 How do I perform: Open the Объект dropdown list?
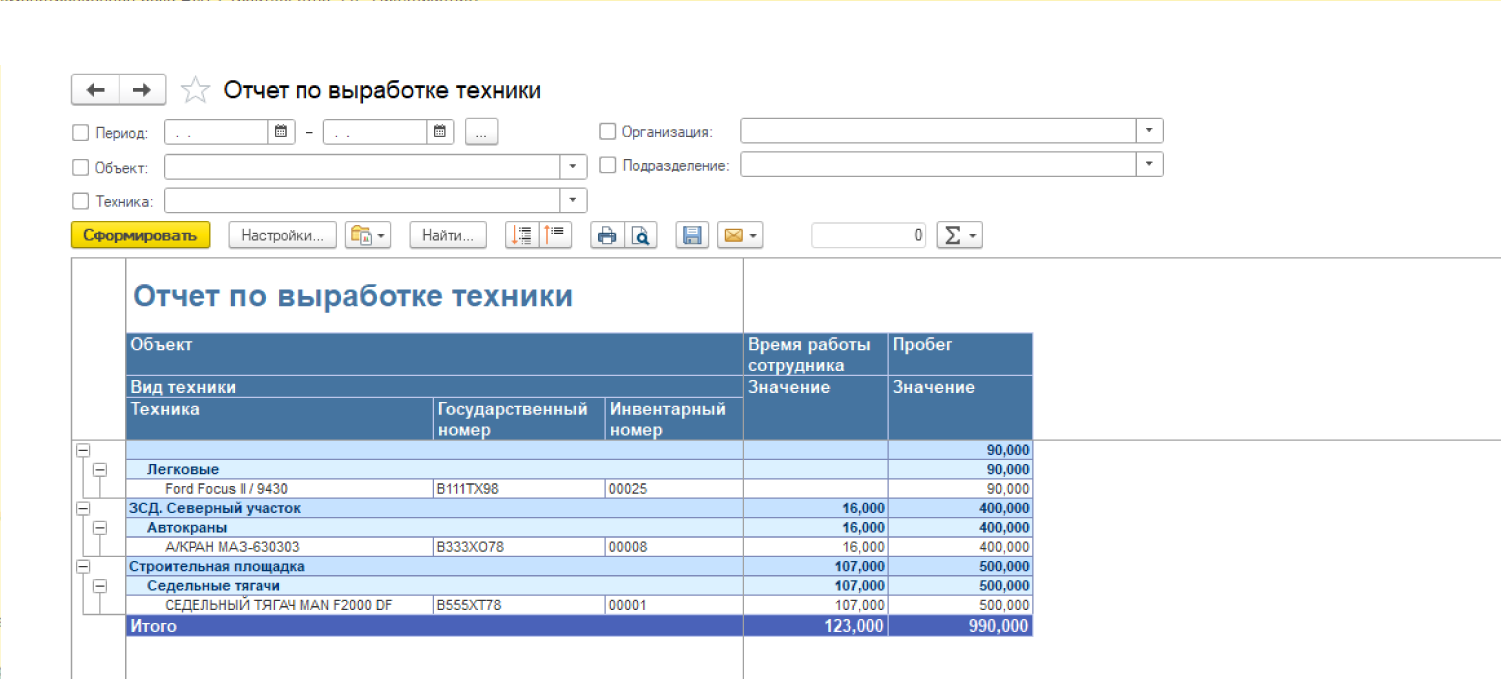(x=573, y=166)
